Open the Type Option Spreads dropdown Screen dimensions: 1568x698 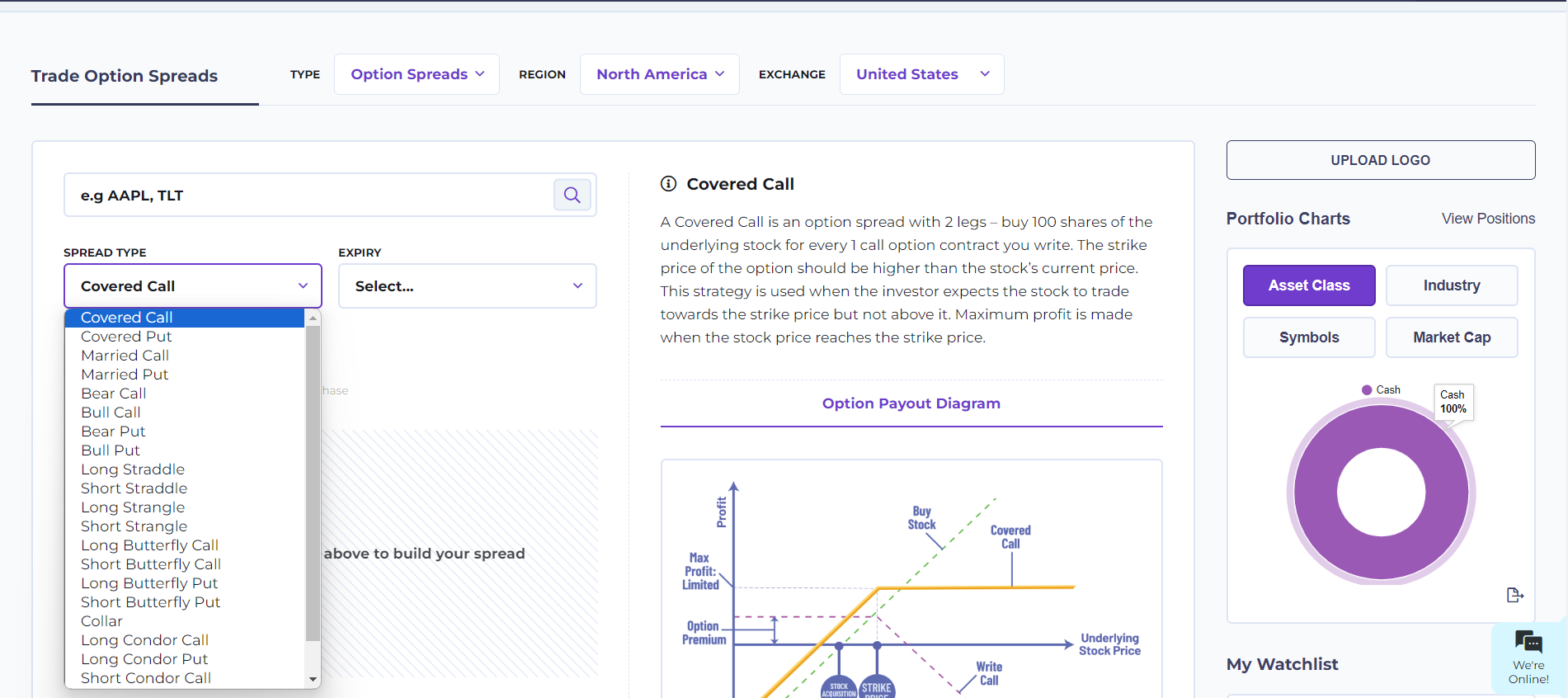pyautogui.click(x=417, y=74)
